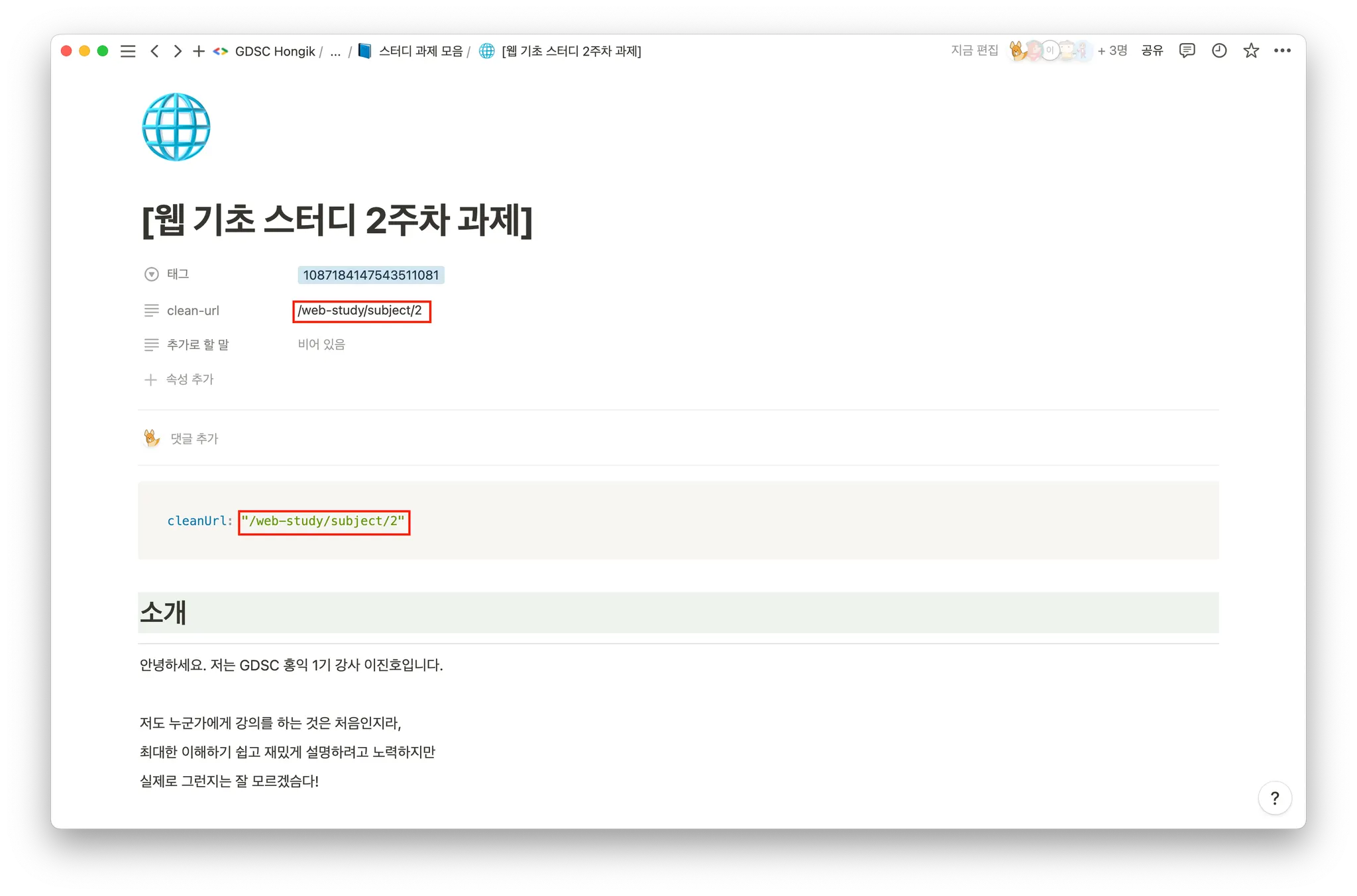Open the three-dot page options menu
Screen dimensions: 1357x896
point(1282,51)
